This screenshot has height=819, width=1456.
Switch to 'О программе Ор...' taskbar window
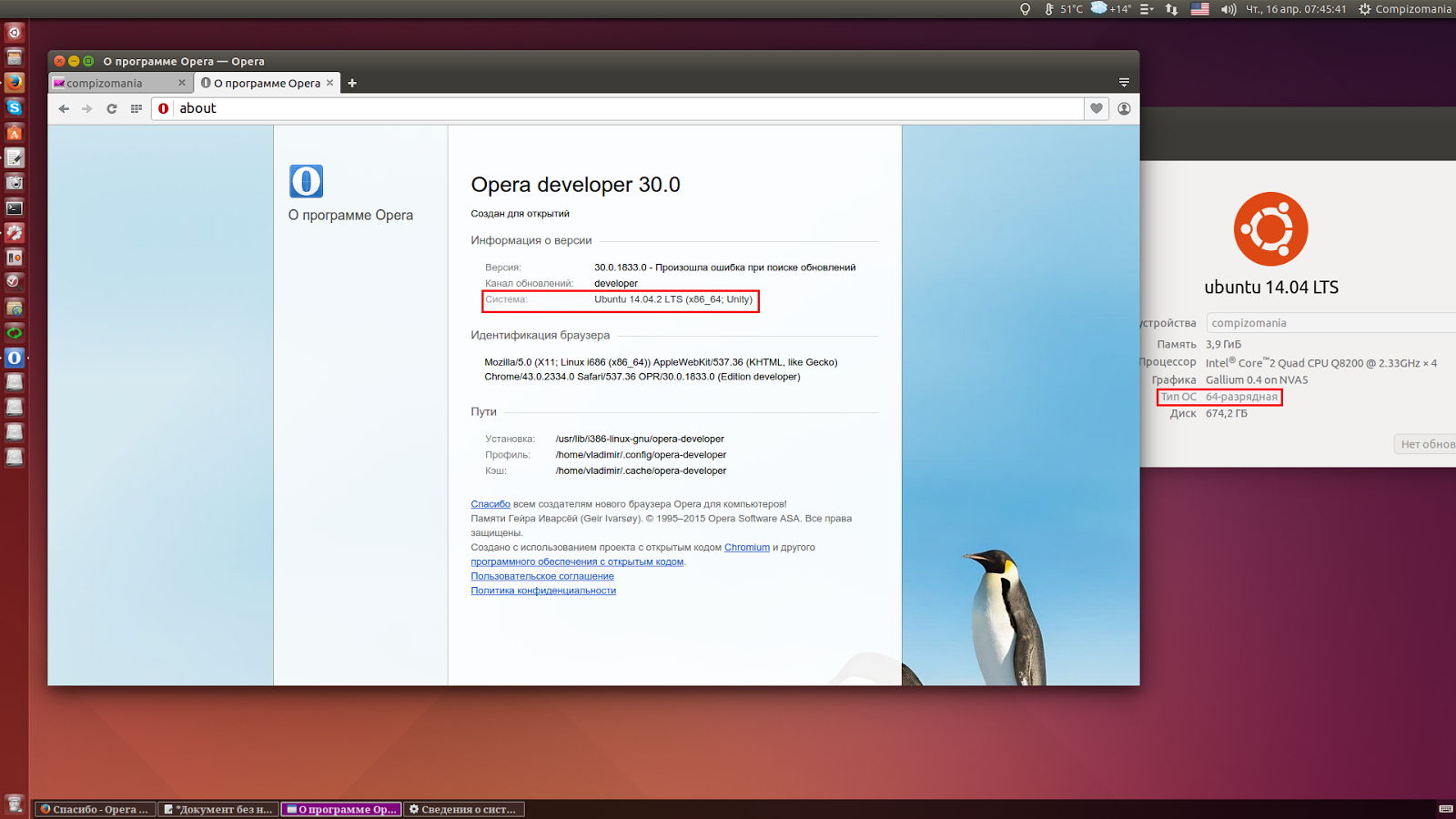pyautogui.click(x=341, y=809)
